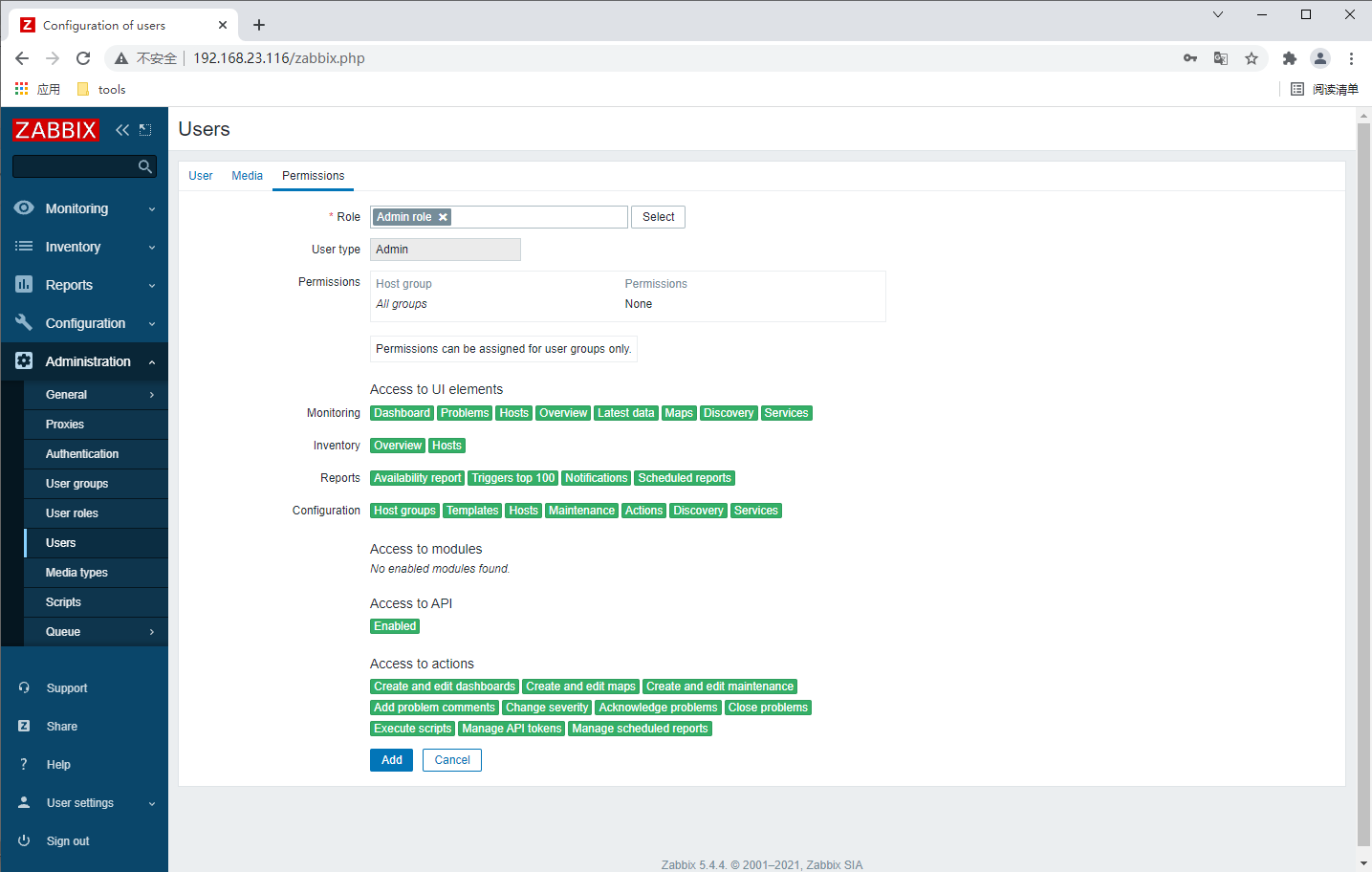Open Reports via its chart icon
This screenshot has height=872, width=1372.
pos(24,284)
